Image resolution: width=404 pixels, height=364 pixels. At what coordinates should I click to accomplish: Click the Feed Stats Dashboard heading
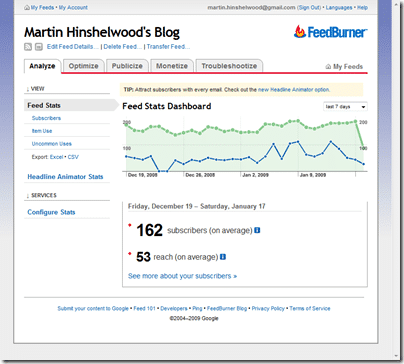(167, 106)
